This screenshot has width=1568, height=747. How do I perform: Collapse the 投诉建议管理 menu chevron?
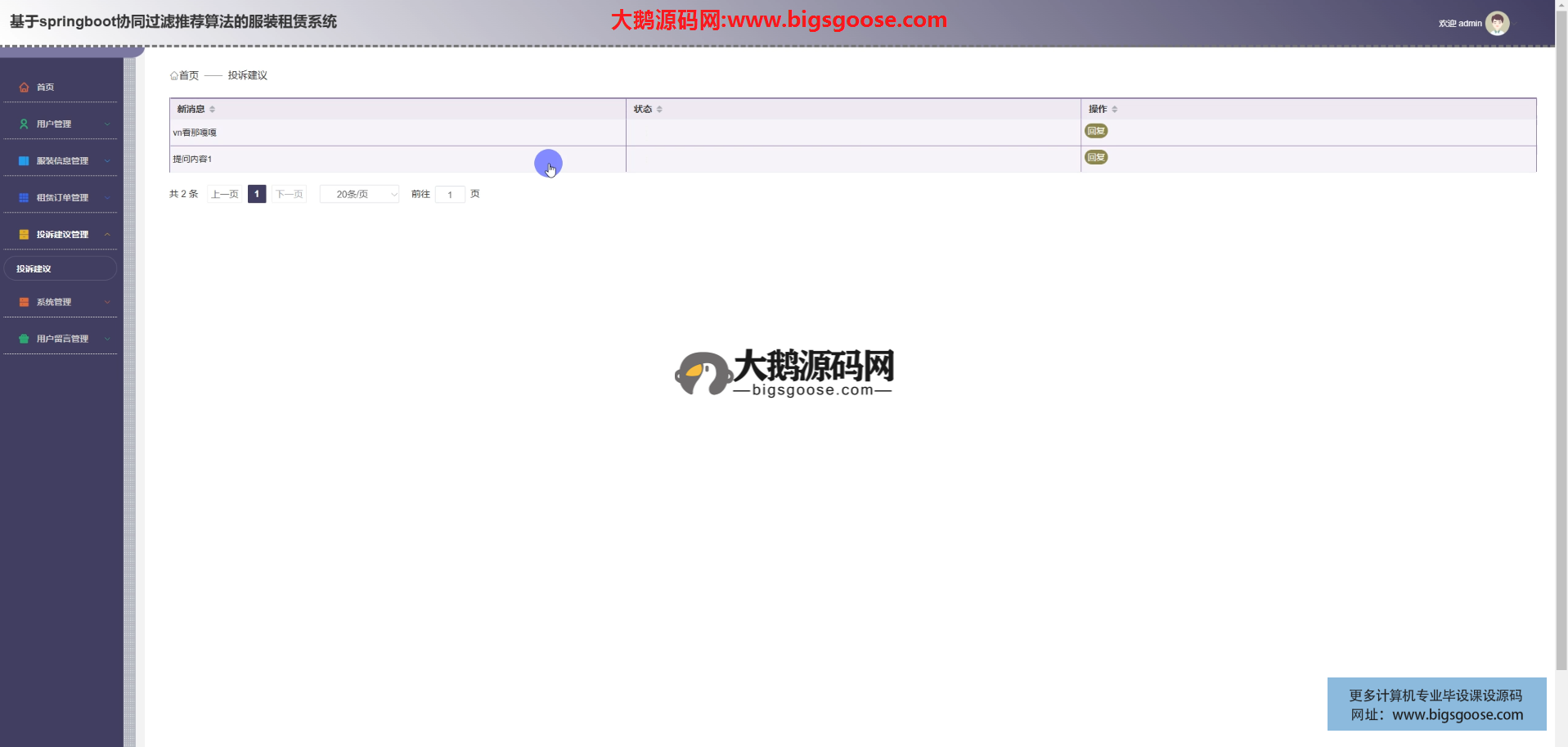tap(107, 235)
